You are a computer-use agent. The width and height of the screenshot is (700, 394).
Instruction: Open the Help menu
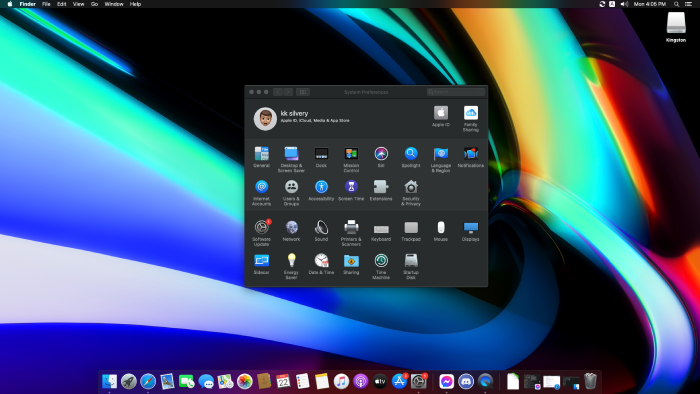point(135,4)
